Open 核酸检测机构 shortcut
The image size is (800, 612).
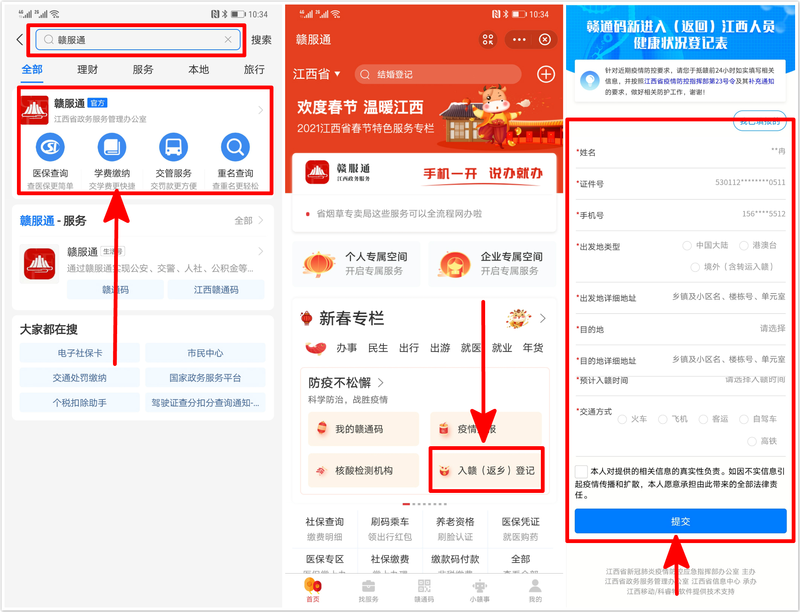363,470
